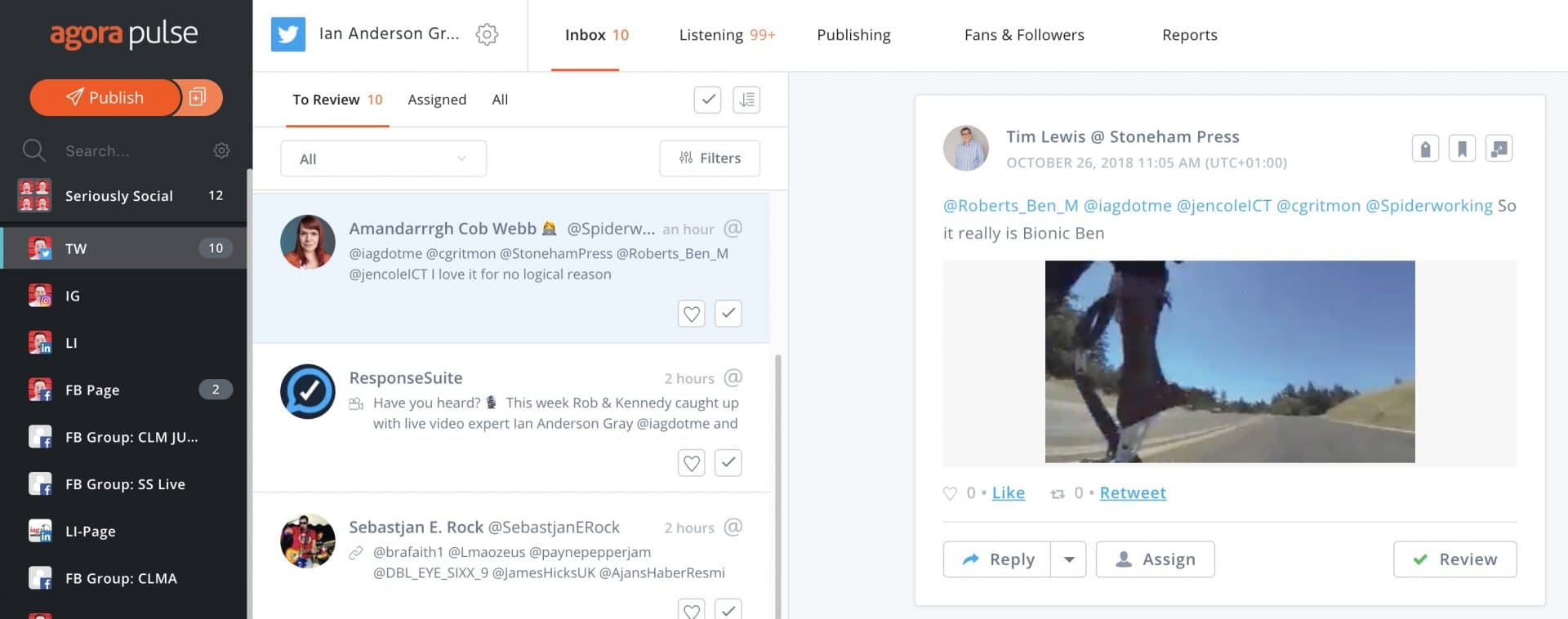This screenshot has height=619, width=1568.
Task: Open Fans & Followers tab
Action: [x=1024, y=35]
